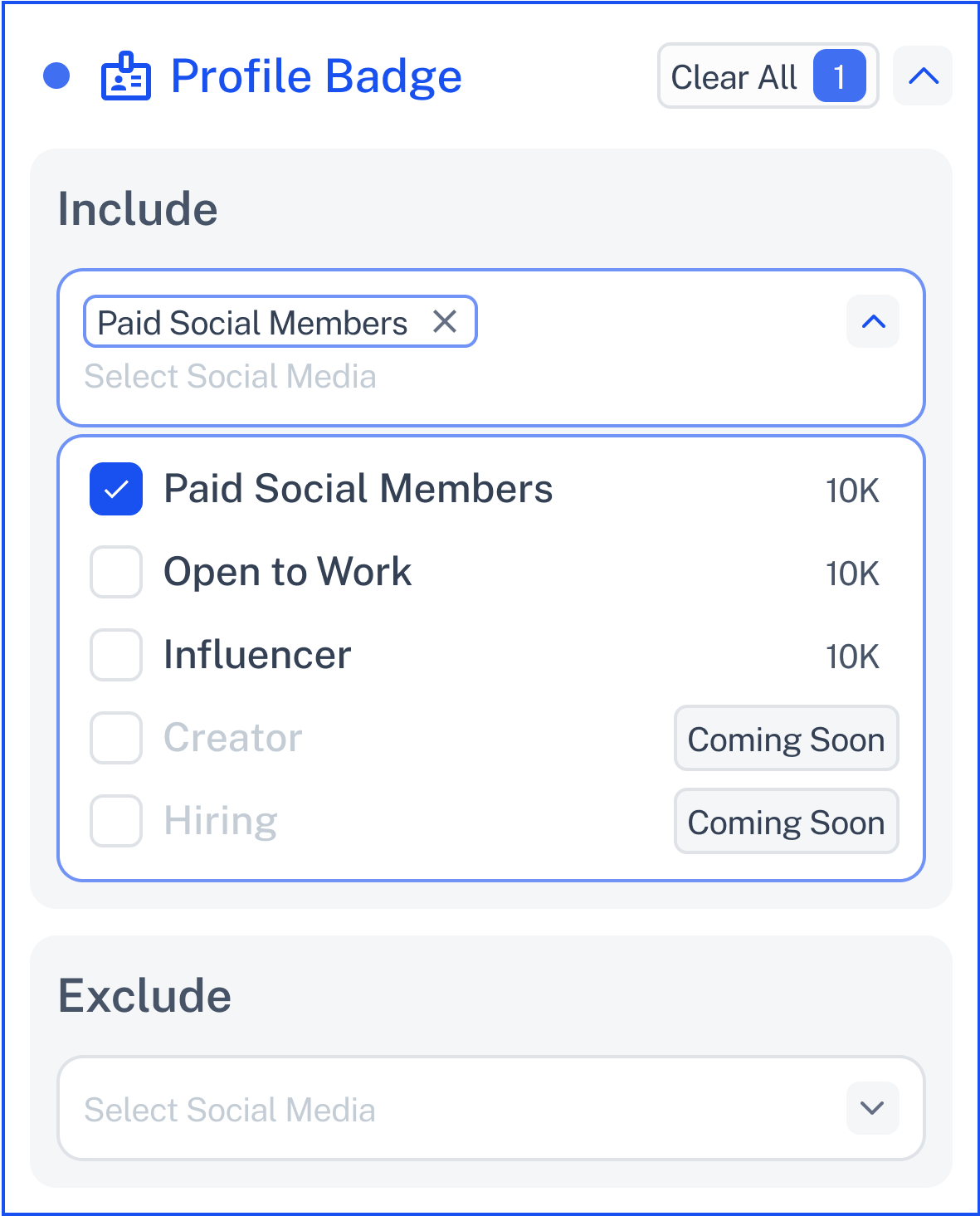980x1216 pixels.
Task: Click the blue dot status indicator
Action: 56,76
